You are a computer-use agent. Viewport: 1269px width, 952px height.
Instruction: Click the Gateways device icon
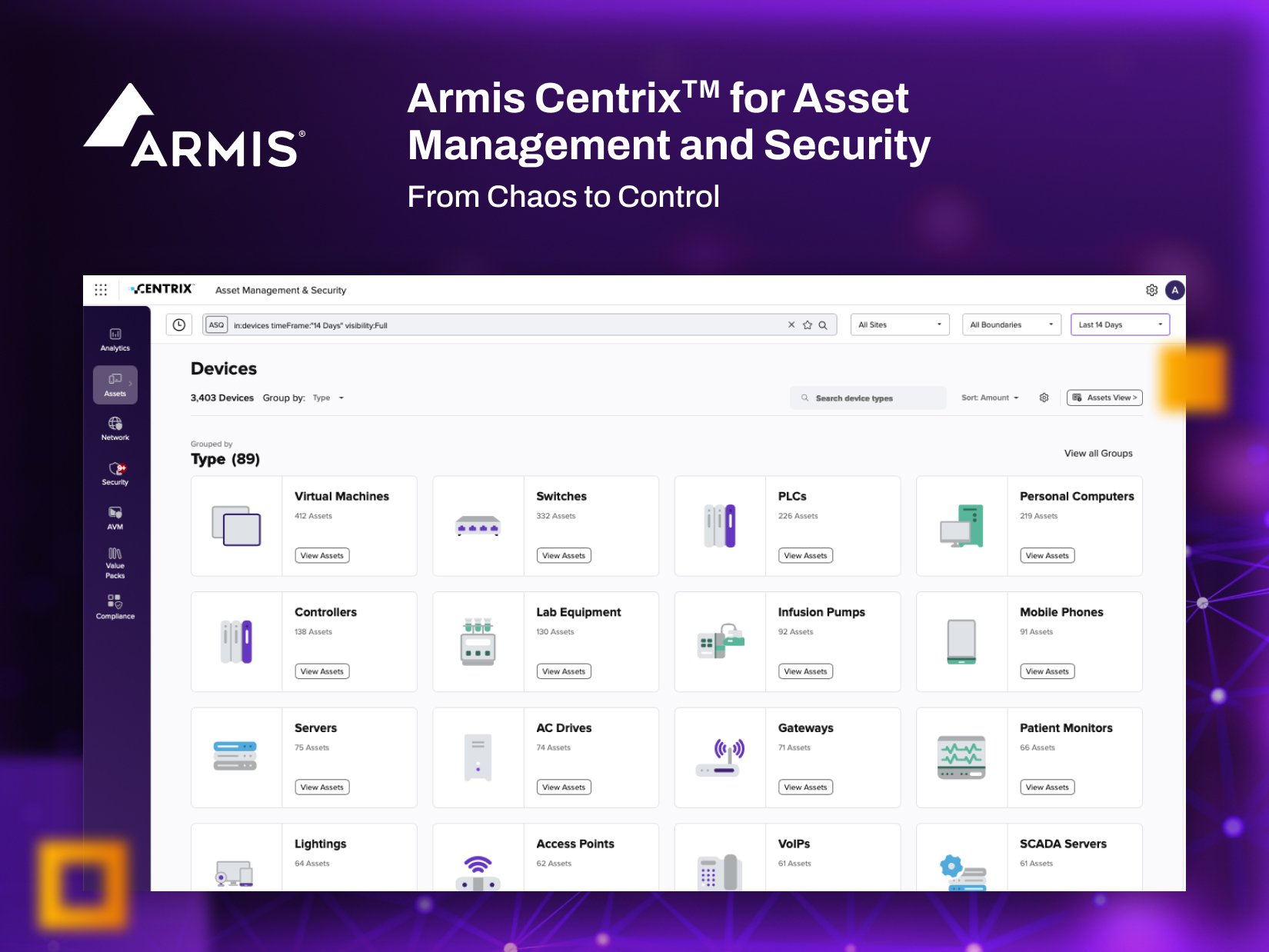[x=720, y=757]
